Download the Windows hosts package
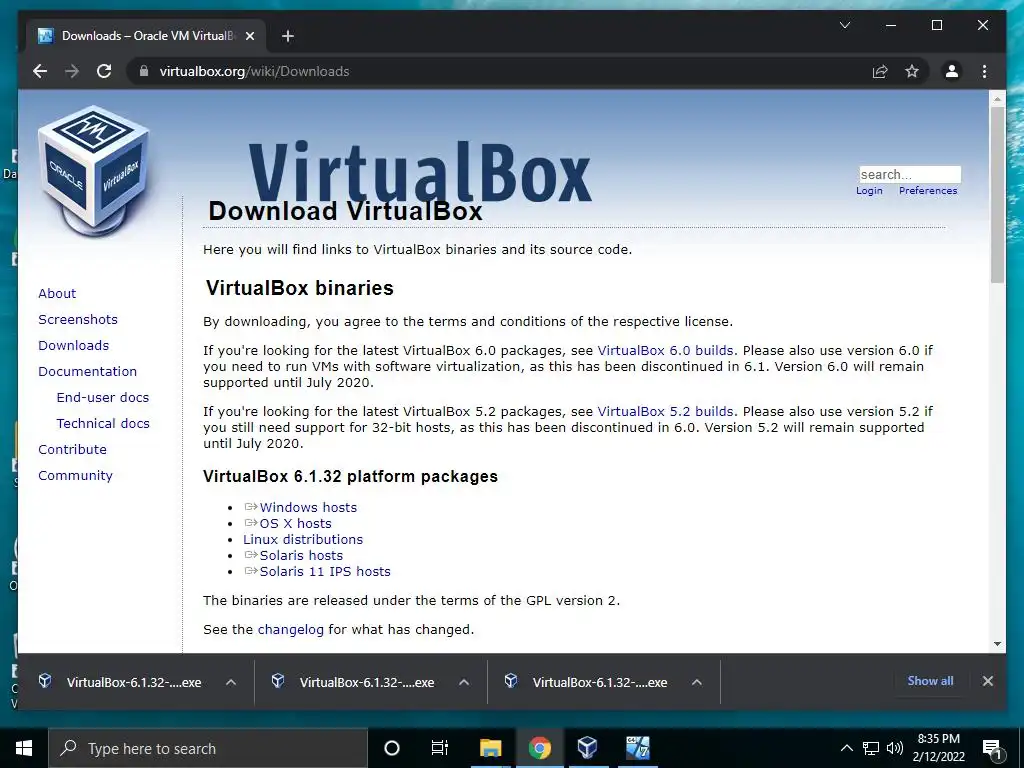This screenshot has height=768, width=1024. pyautogui.click(x=308, y=507)
